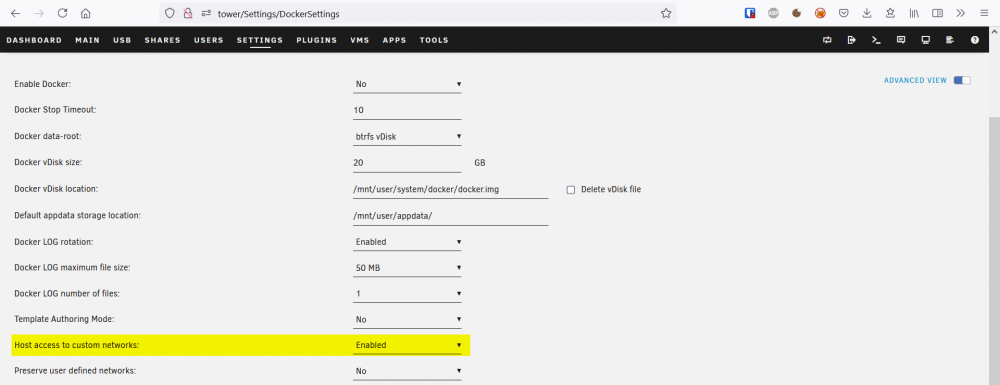This screenshot has height=385, width=1000.
Task: Open the Template Authoring Mode dropdown
Action: coord(407,319)
